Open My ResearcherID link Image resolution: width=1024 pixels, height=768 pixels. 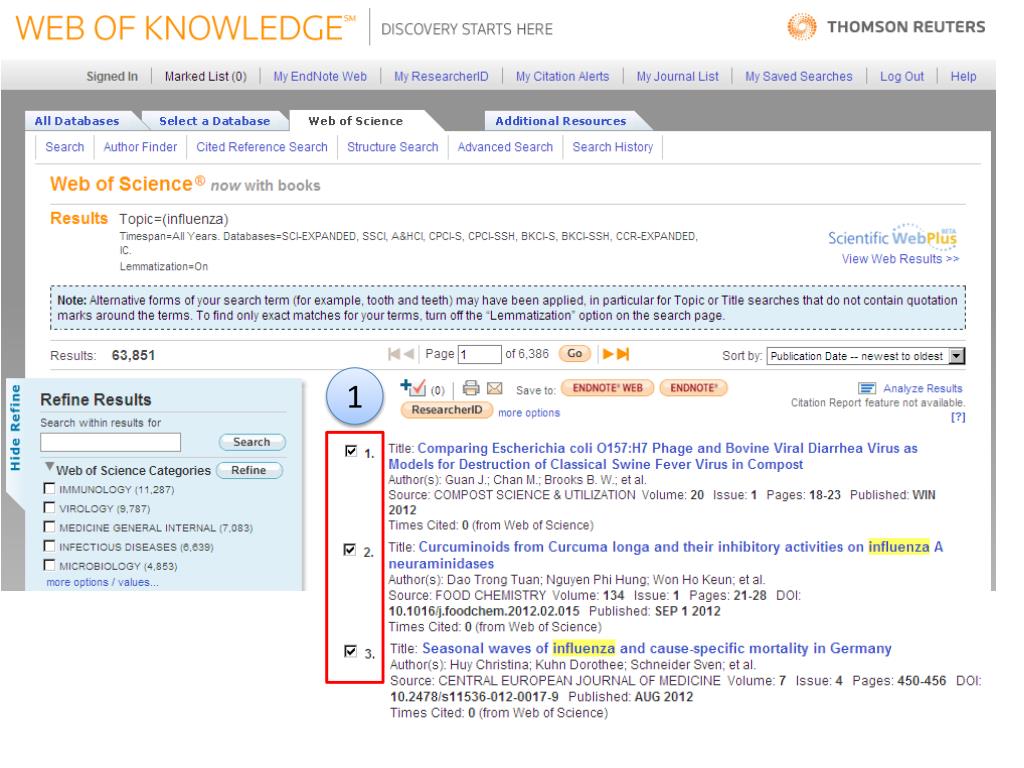[441, 76]
